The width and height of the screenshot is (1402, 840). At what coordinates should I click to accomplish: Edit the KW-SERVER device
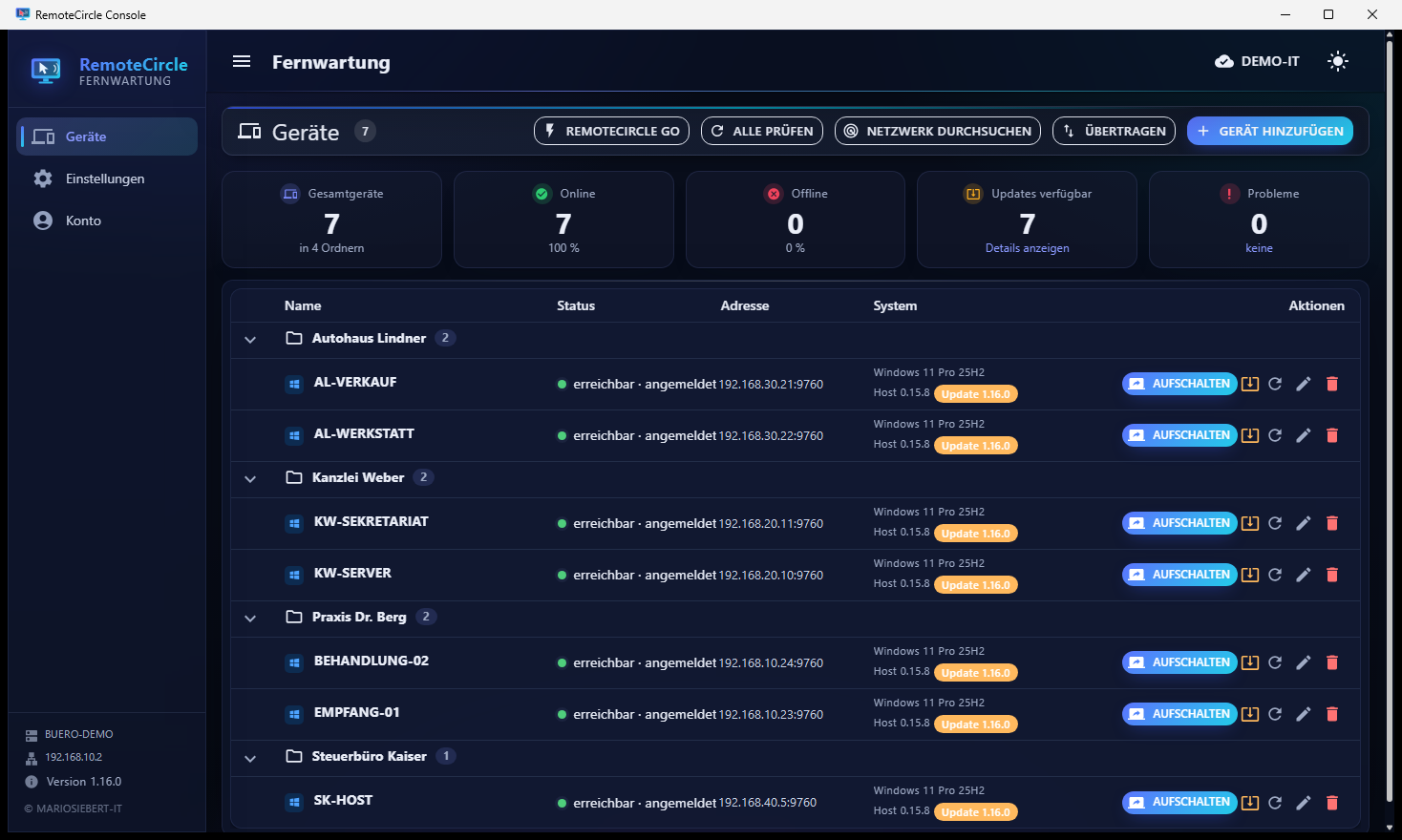[1304, 575]
